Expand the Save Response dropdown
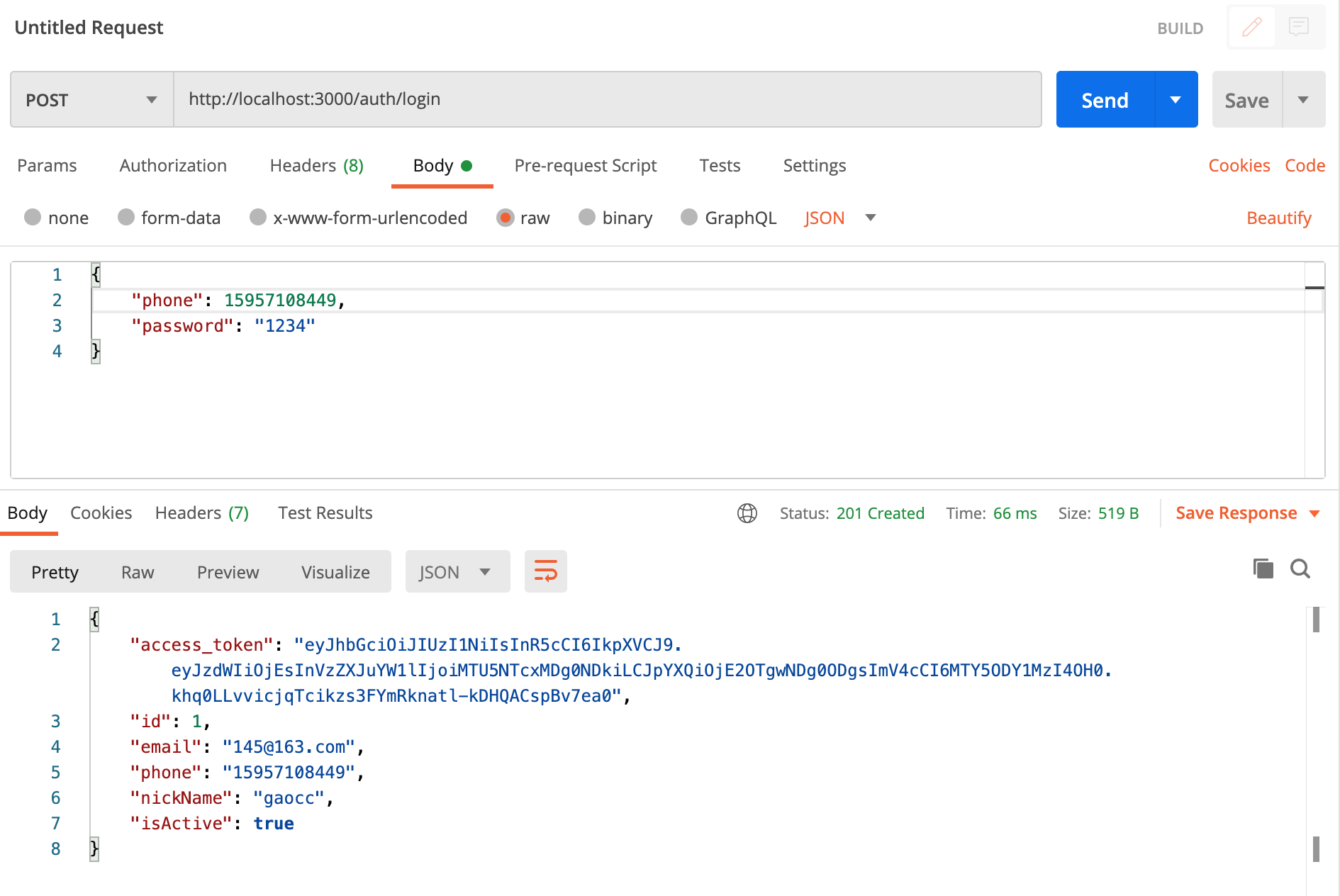Viewport: 1340px width, 896px height. pos(1314,513)
